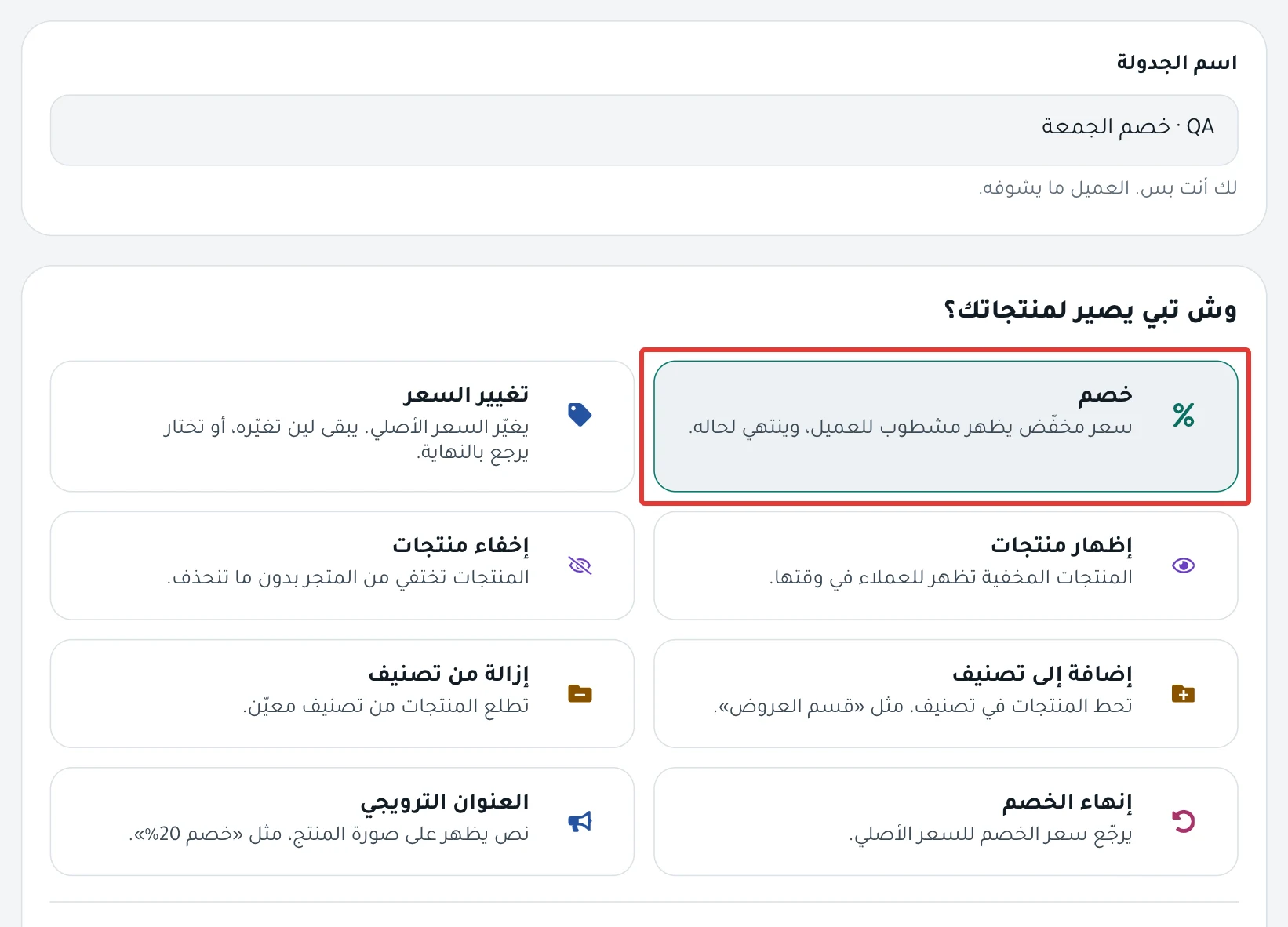Click the description تحط المنتجات في تصنيف
Viewport: 1288px width, 927px height.
coord(923,706)
